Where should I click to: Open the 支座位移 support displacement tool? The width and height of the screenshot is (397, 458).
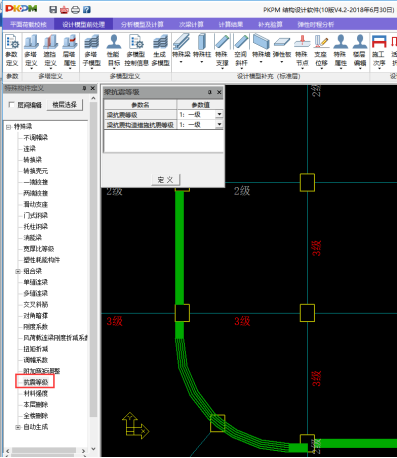pyautogui.click(x=321, y=50)
